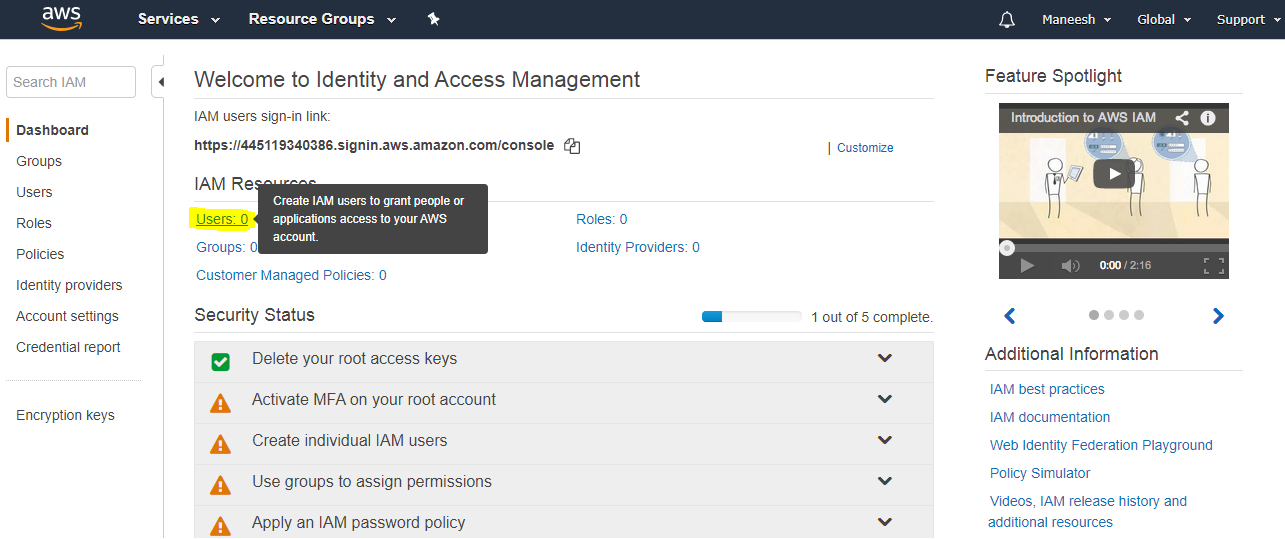Open IAM best practices link
The height and width of the screenshot is (539, 1285).
(1047, 389)
